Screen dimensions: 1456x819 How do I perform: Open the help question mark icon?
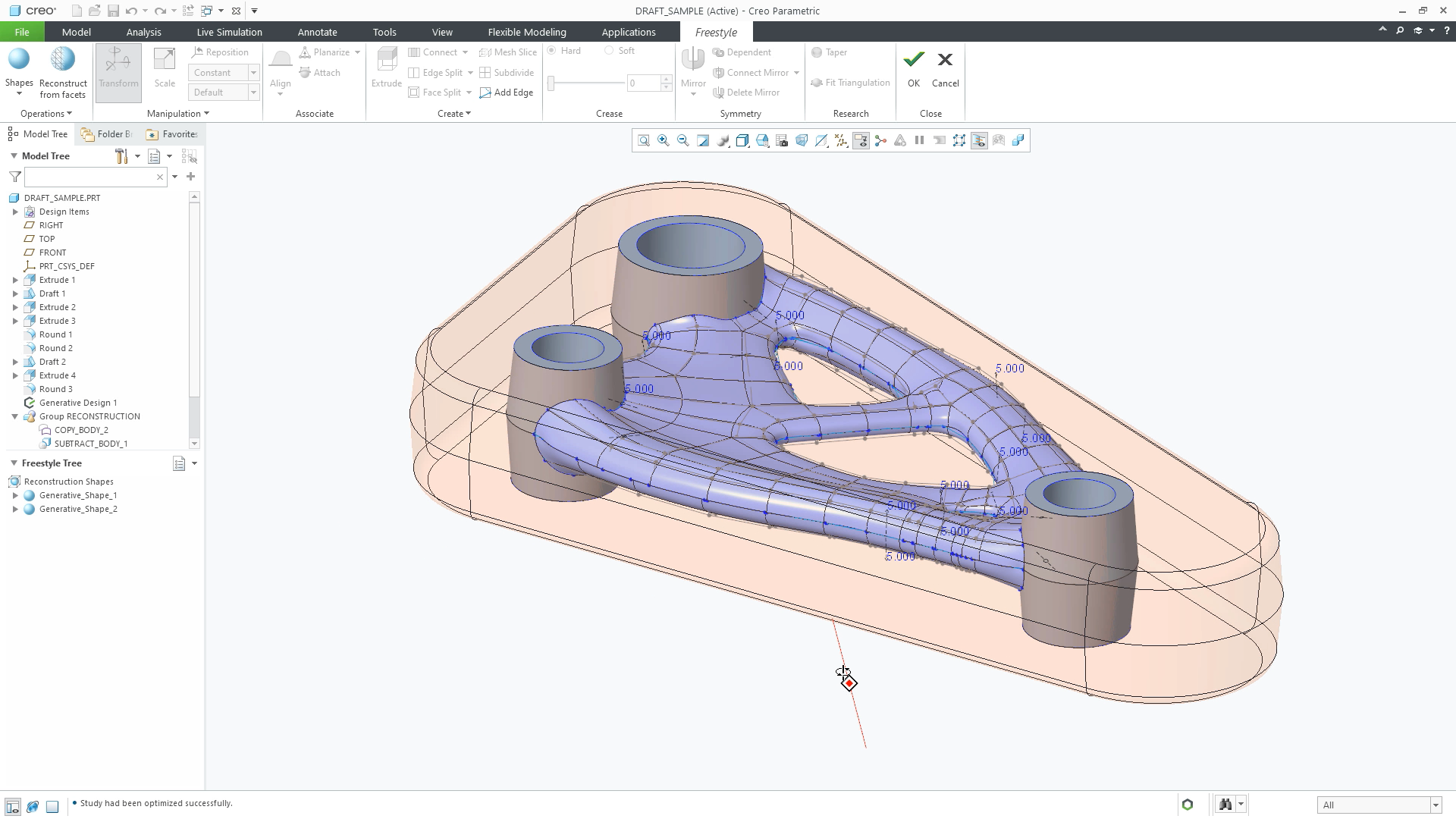[x=1446, y=31]
